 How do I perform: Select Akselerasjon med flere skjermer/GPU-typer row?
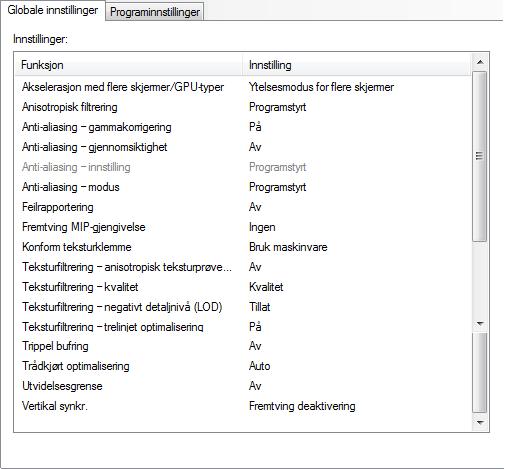point(123,87)
